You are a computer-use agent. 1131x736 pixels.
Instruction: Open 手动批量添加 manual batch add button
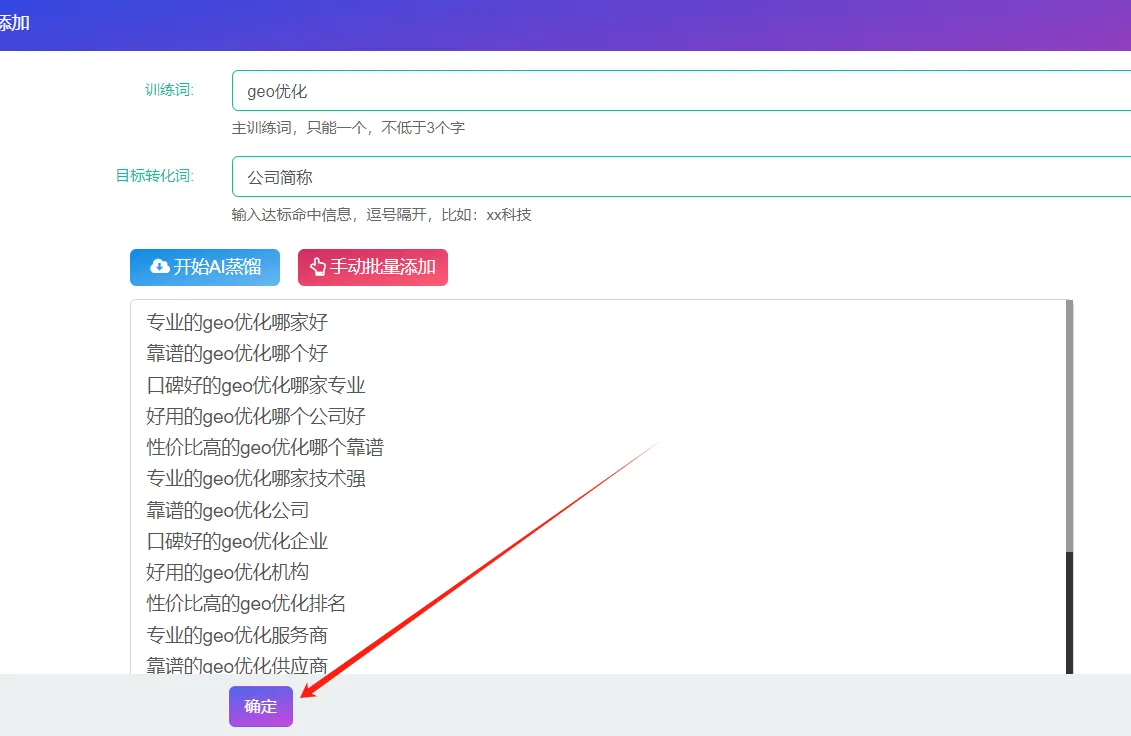coord(373,268)
